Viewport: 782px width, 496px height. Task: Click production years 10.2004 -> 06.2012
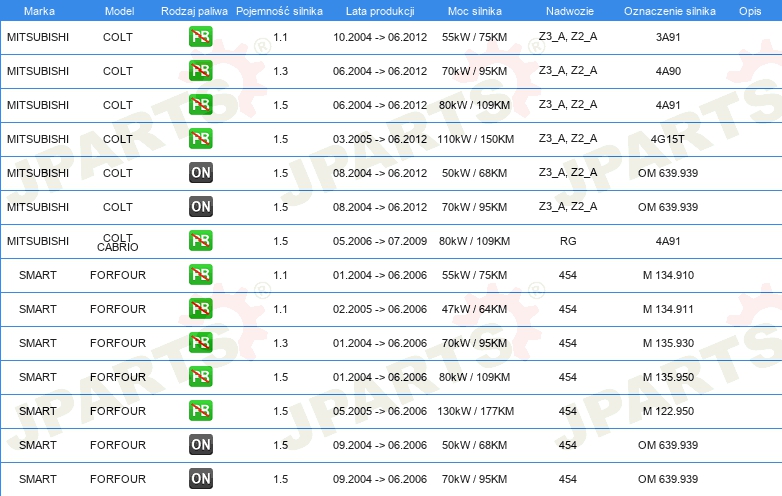coord(380,37)
